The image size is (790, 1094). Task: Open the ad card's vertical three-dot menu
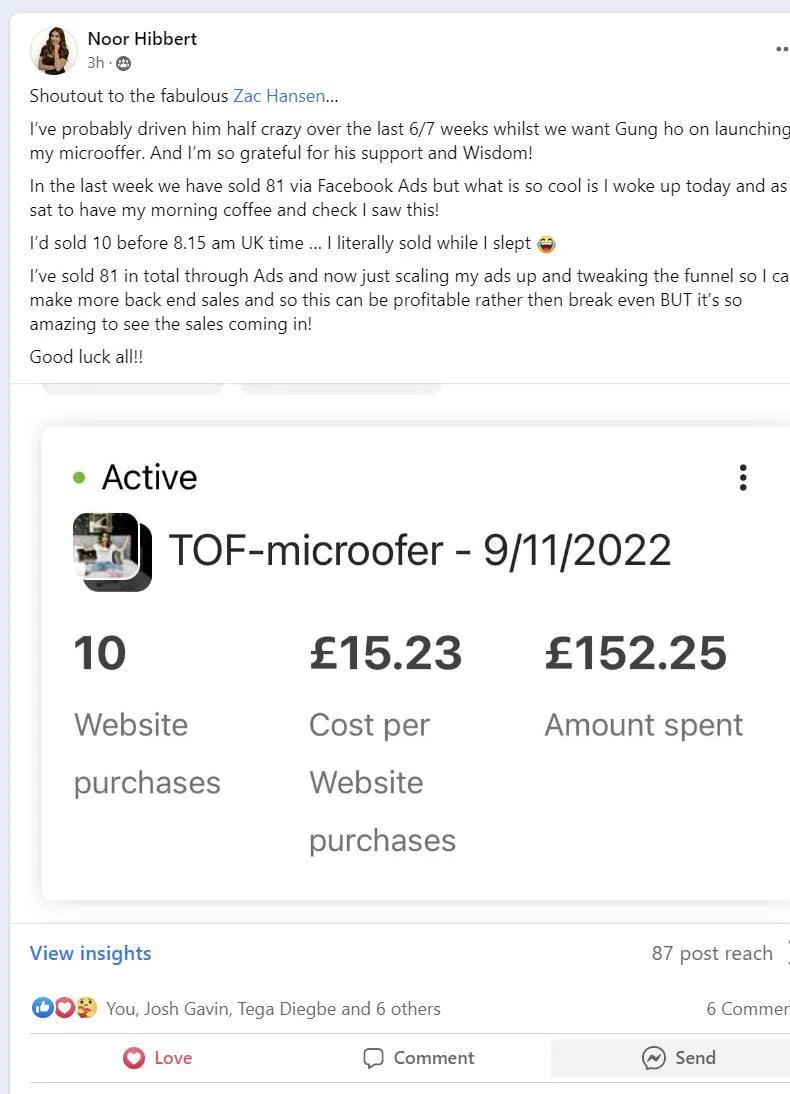[742, 477]
